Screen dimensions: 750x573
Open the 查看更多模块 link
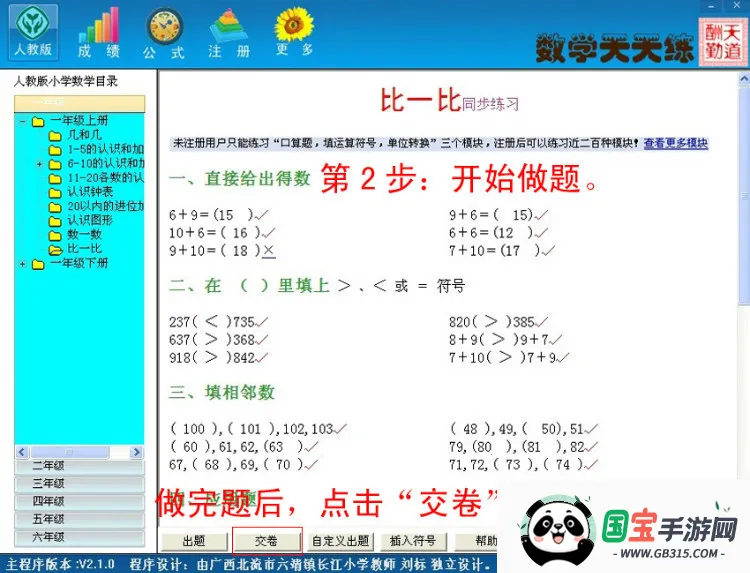point(675,143)
